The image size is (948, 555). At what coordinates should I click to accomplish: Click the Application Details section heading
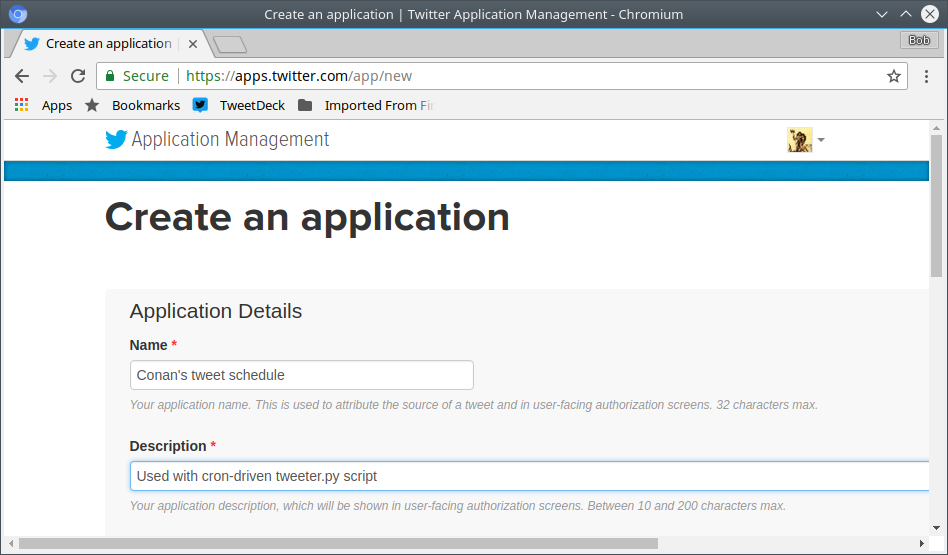(x=216, y=311)
